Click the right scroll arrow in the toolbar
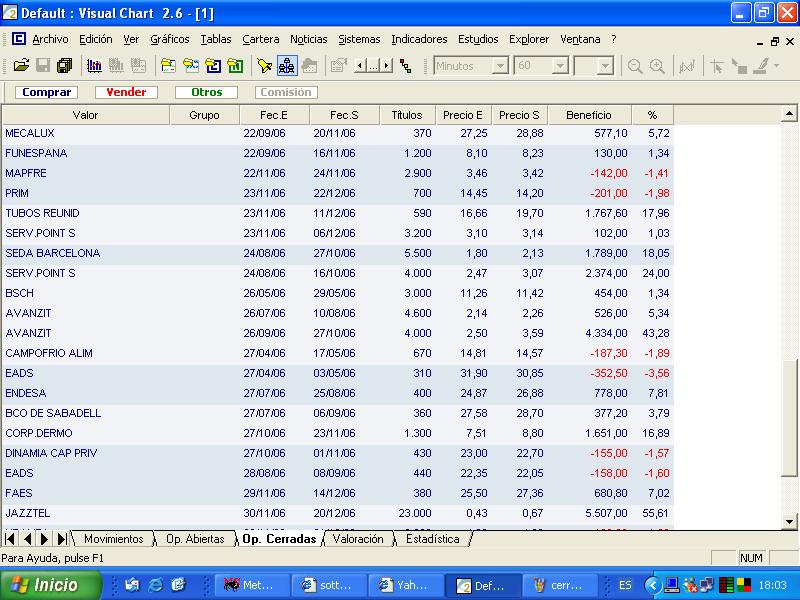Viewport: 800px width, 600px height. pyautogui.click(x=387, y=66)
